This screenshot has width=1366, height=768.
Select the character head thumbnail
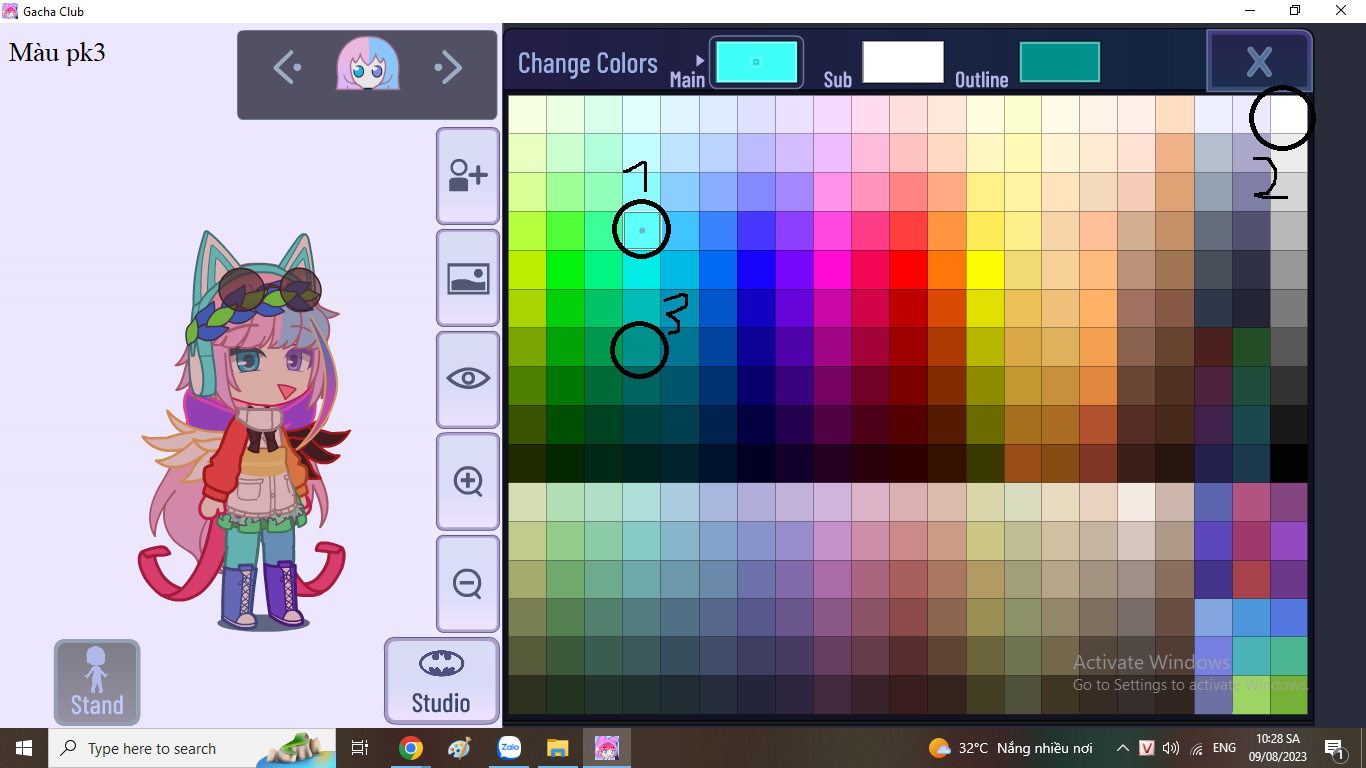point(368,66)
